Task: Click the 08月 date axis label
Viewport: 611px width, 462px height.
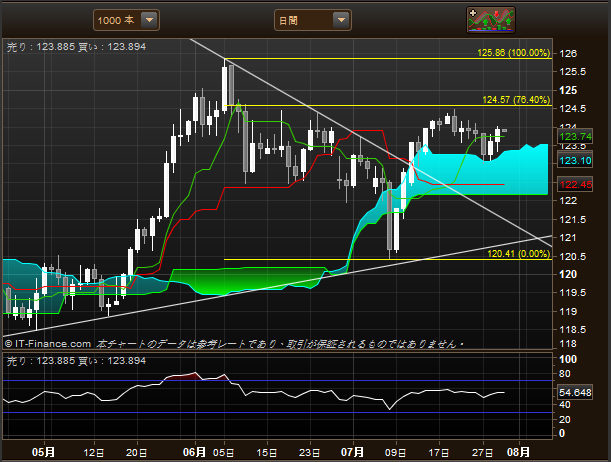Action: coord(518,452)
